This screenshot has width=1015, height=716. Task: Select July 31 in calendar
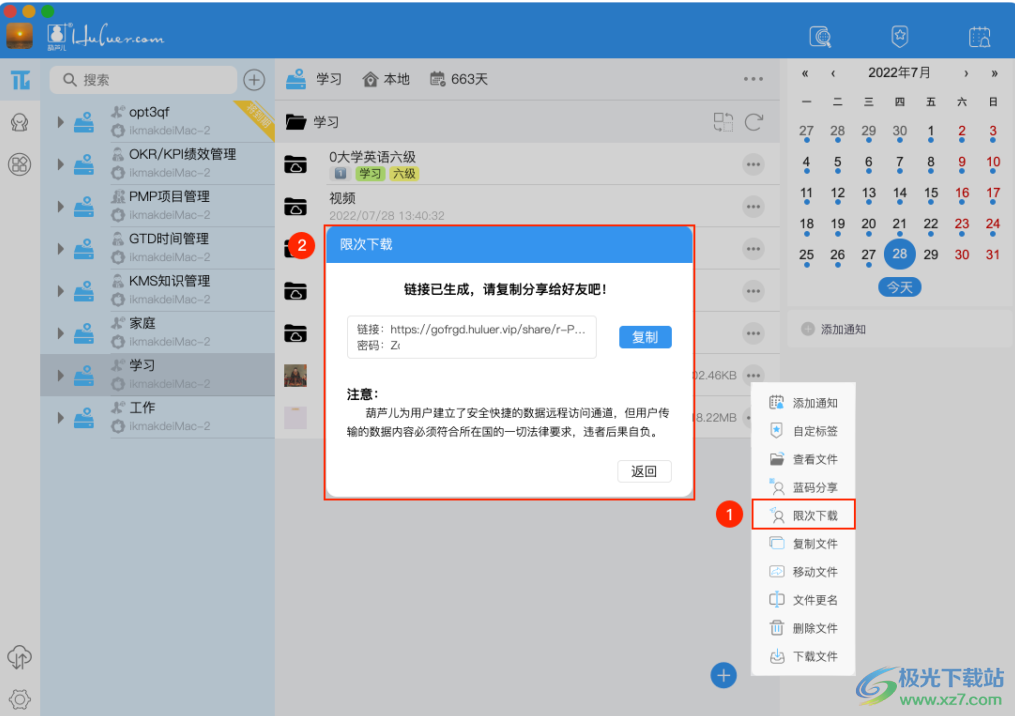point(993,254)
